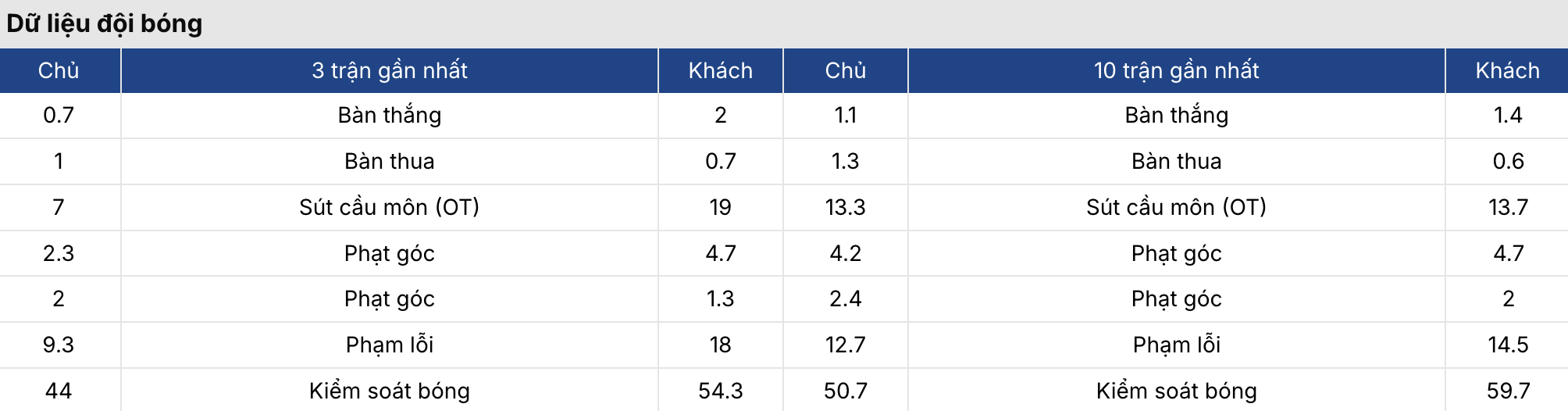
Task: Select the away shots value 19
Action: [x=720, y=207]
